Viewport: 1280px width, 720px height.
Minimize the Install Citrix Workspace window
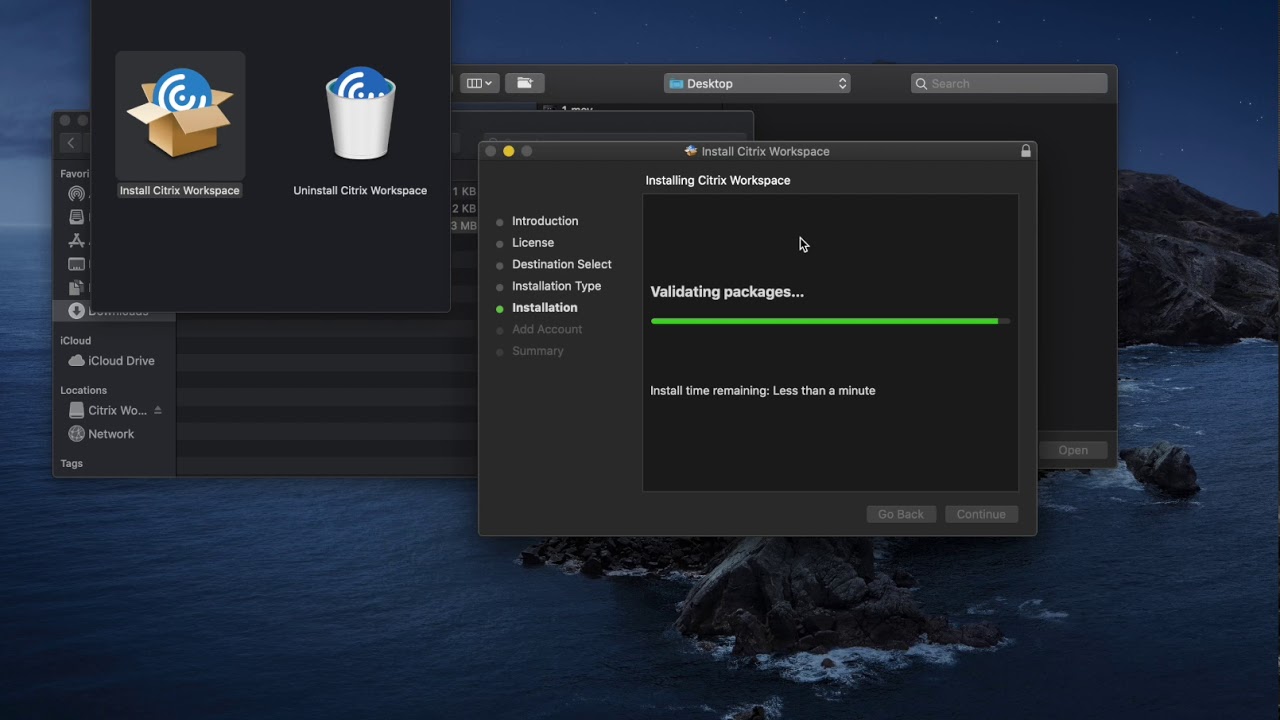508,151
